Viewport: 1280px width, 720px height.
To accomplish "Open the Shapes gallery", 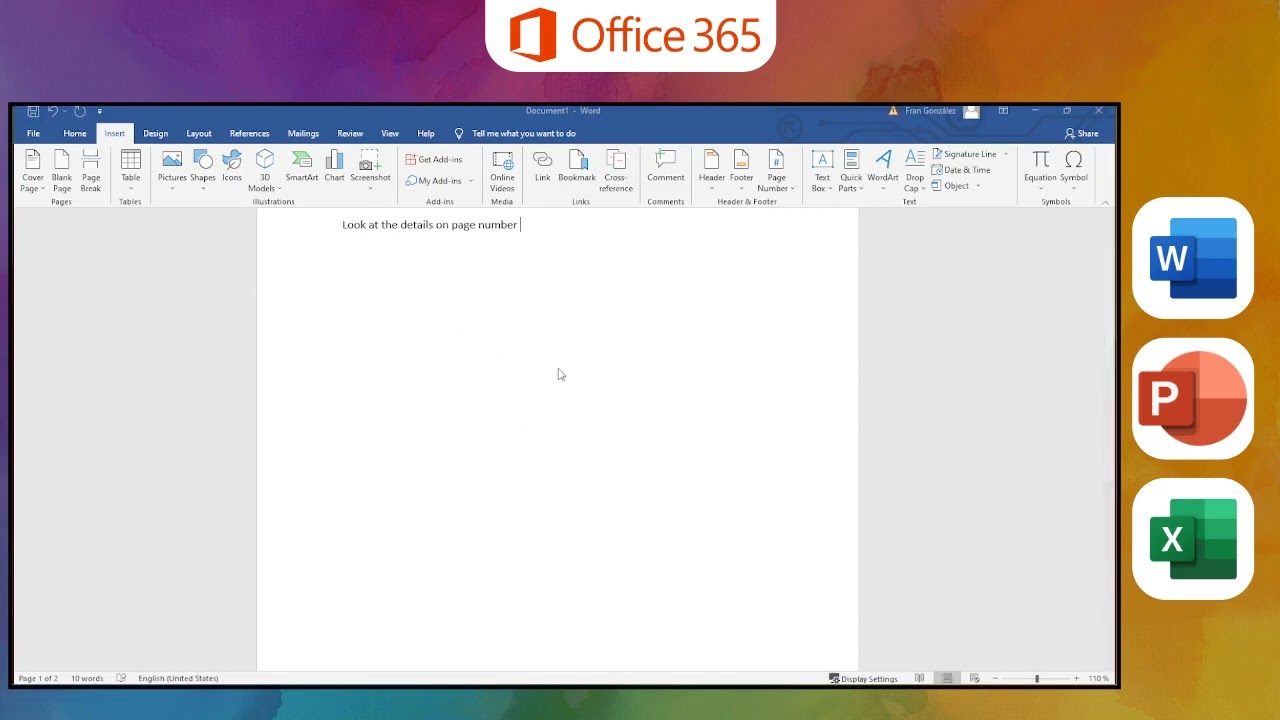I will (x=203, y=171).
